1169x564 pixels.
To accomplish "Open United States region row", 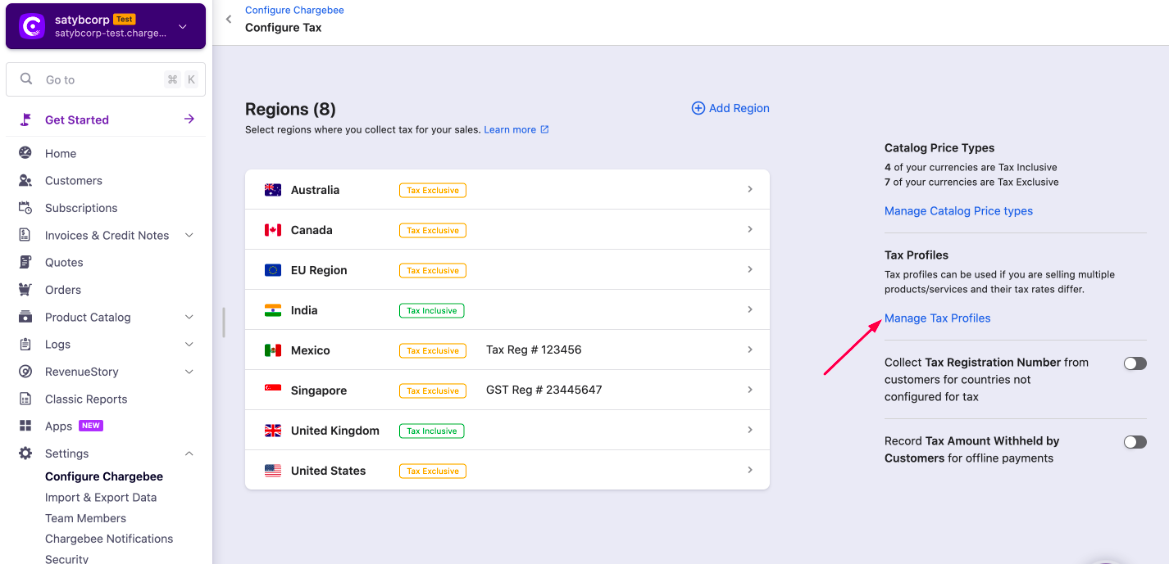I will (x=507, y=470).
